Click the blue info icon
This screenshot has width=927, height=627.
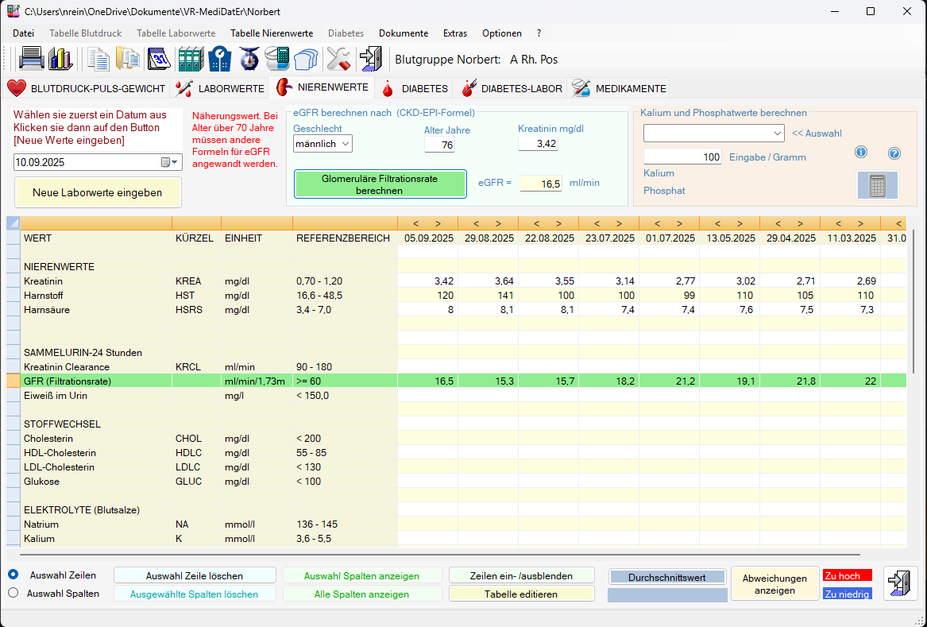coord(861,153)
